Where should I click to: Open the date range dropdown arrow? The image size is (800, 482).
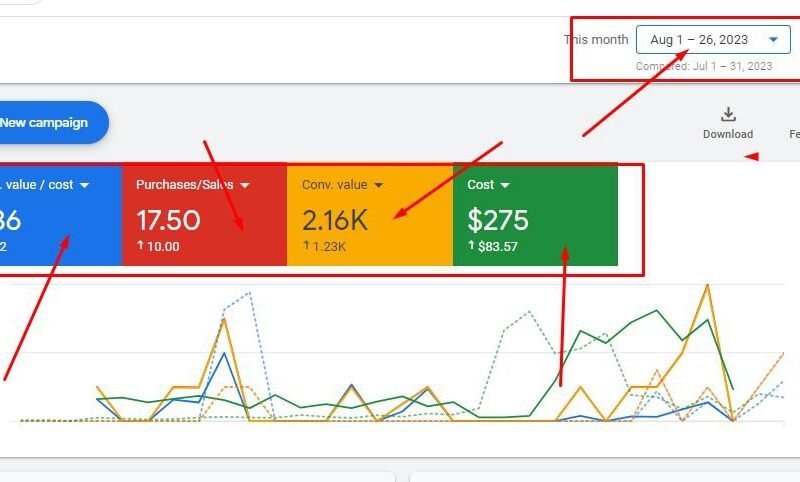(773, 40)
